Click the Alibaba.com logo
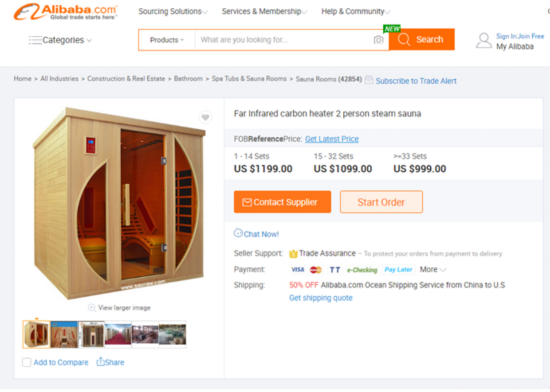Viewport: 550px width, 392px height. point(66,12)
